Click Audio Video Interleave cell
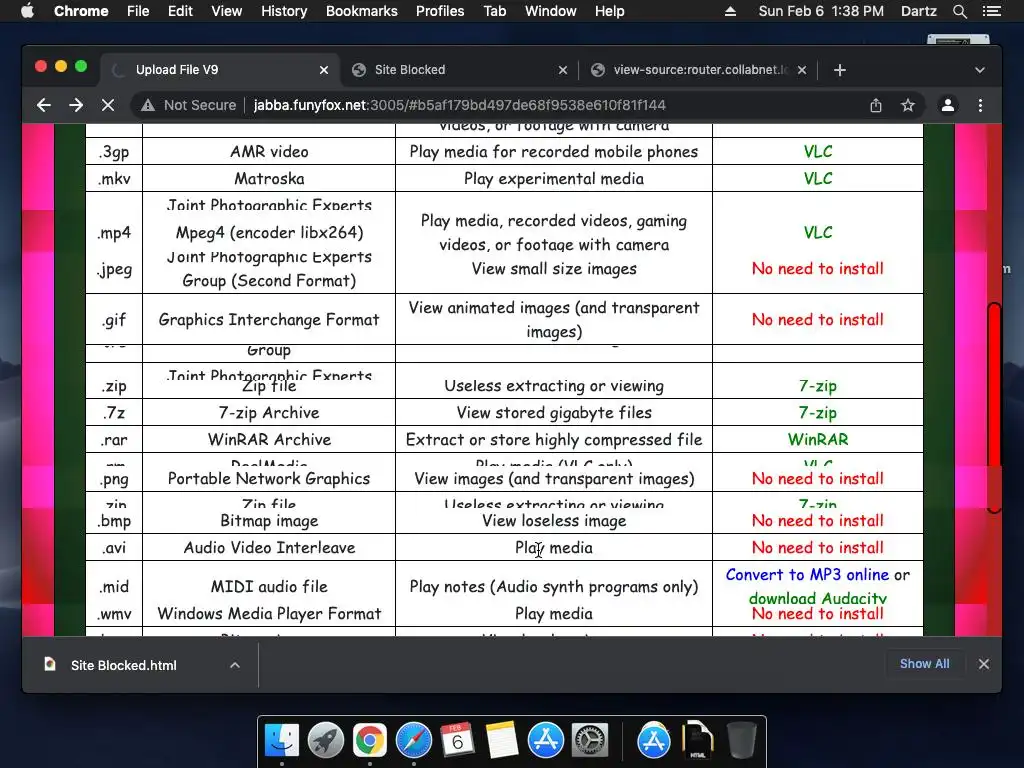The width and height of the screenshot is (1024, 768). click(x=269, y=547)
